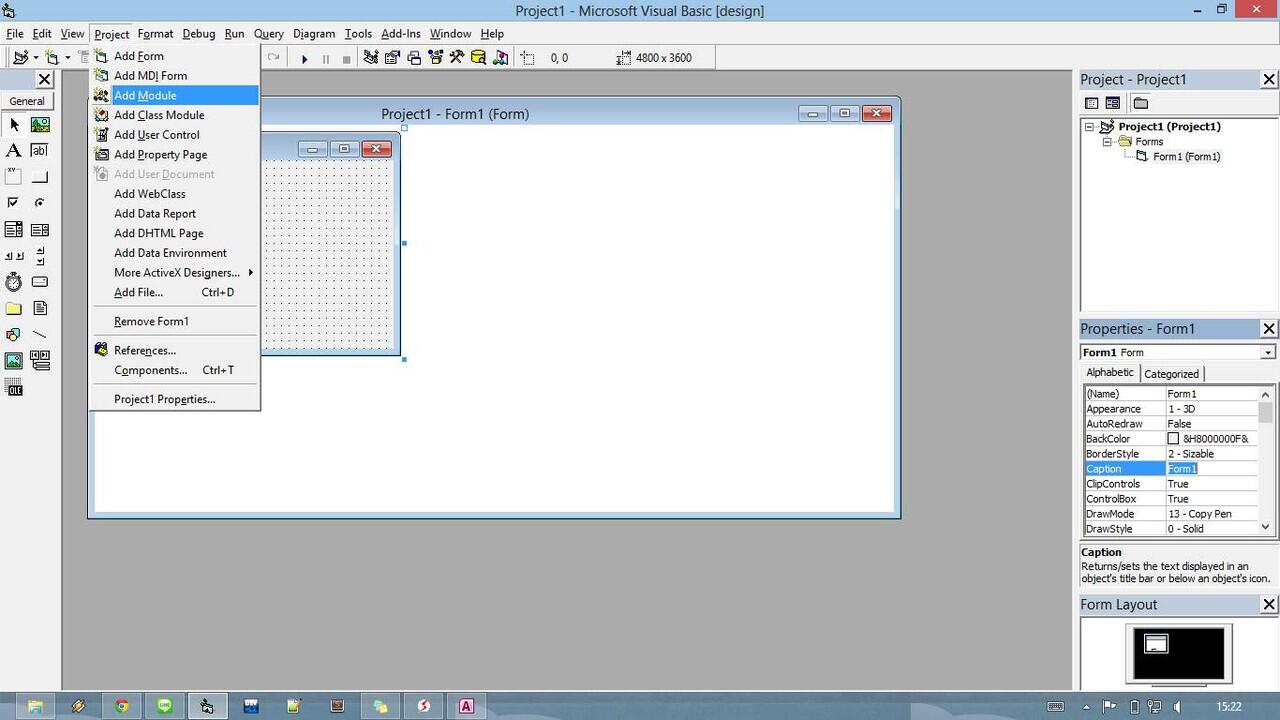Open Project1 Properties... menu entry
This screenshot has height=720, width=1280.
pyautogui.click(x=164, y=399)
